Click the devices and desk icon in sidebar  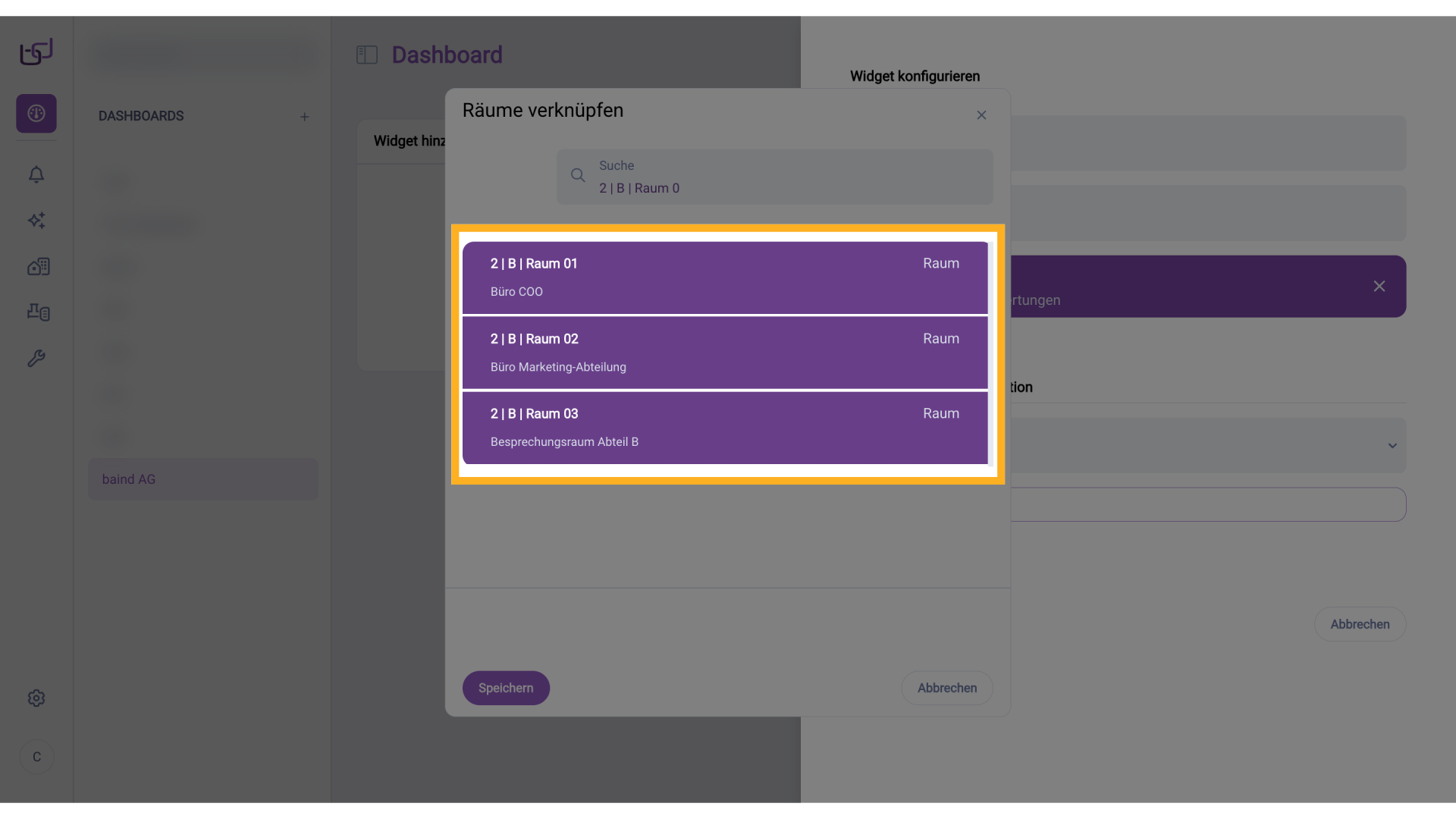point(38,312)
